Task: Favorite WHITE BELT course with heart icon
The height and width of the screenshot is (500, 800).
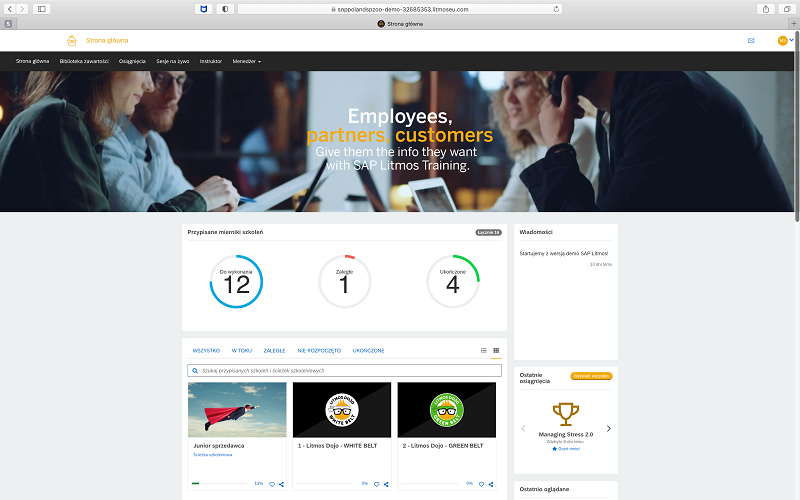Action: coord(377,484)
